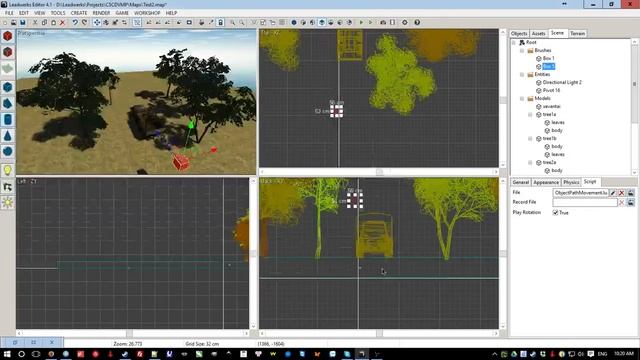
Task: Click into the Record File input field
Action: point(585,202)
